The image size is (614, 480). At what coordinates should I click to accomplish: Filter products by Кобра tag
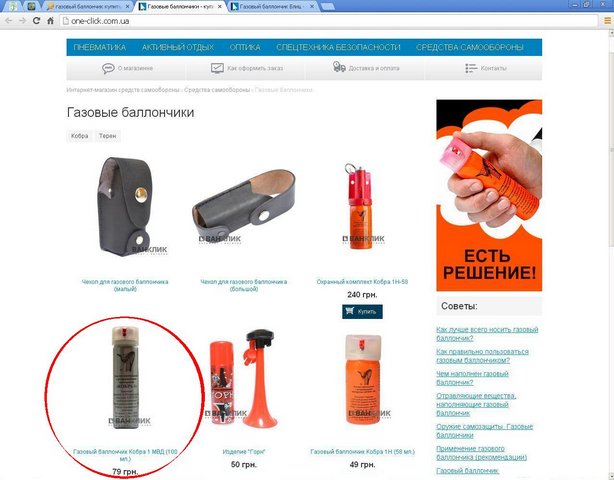(x=79, y=136)
